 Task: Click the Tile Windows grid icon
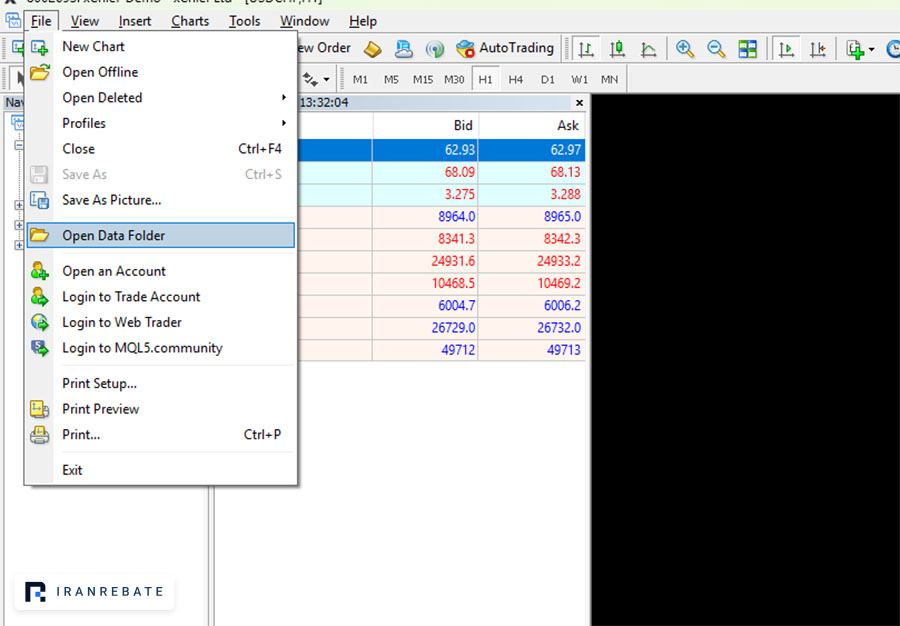[747, 49]
